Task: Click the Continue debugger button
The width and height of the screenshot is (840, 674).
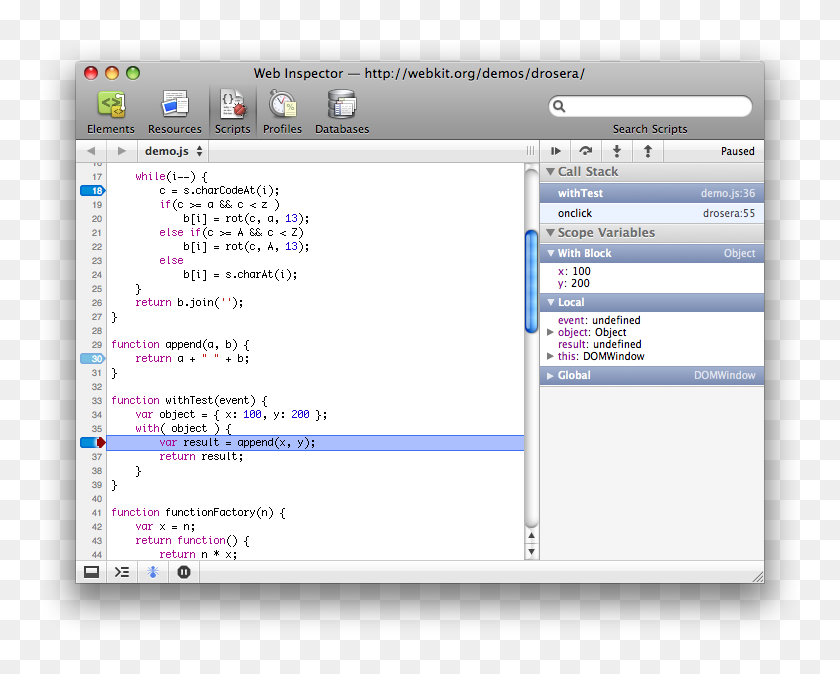Action: (556, 150)
